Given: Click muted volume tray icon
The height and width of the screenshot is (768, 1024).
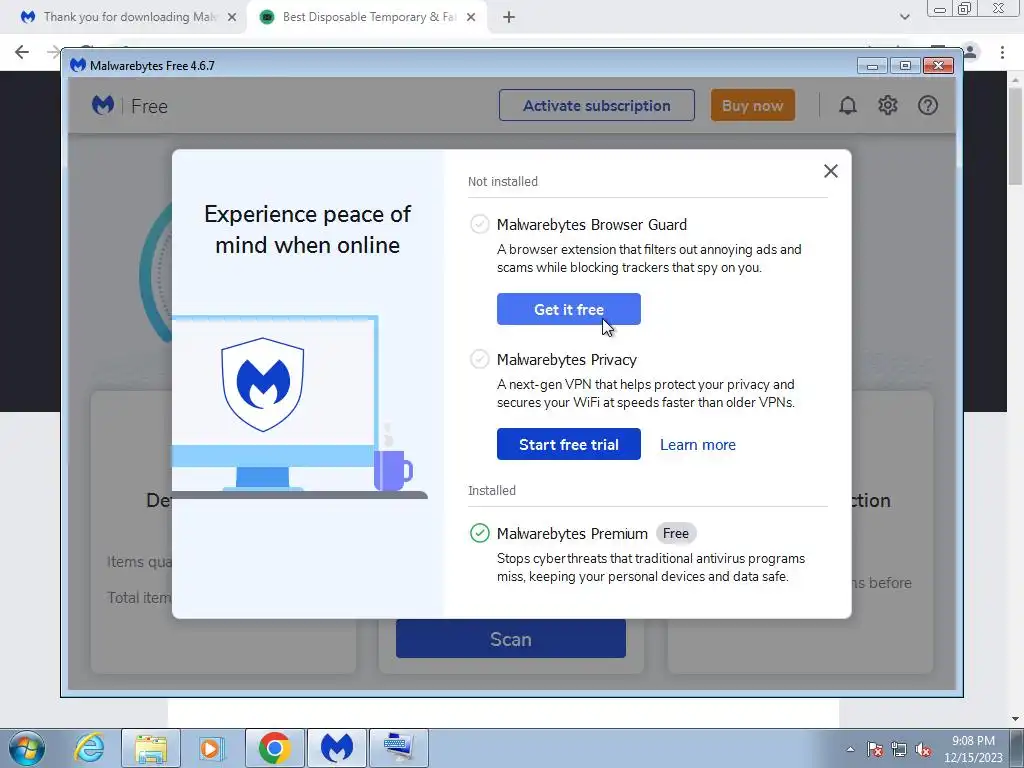Looking at the screenshot, I should click(x=923, y=749).
